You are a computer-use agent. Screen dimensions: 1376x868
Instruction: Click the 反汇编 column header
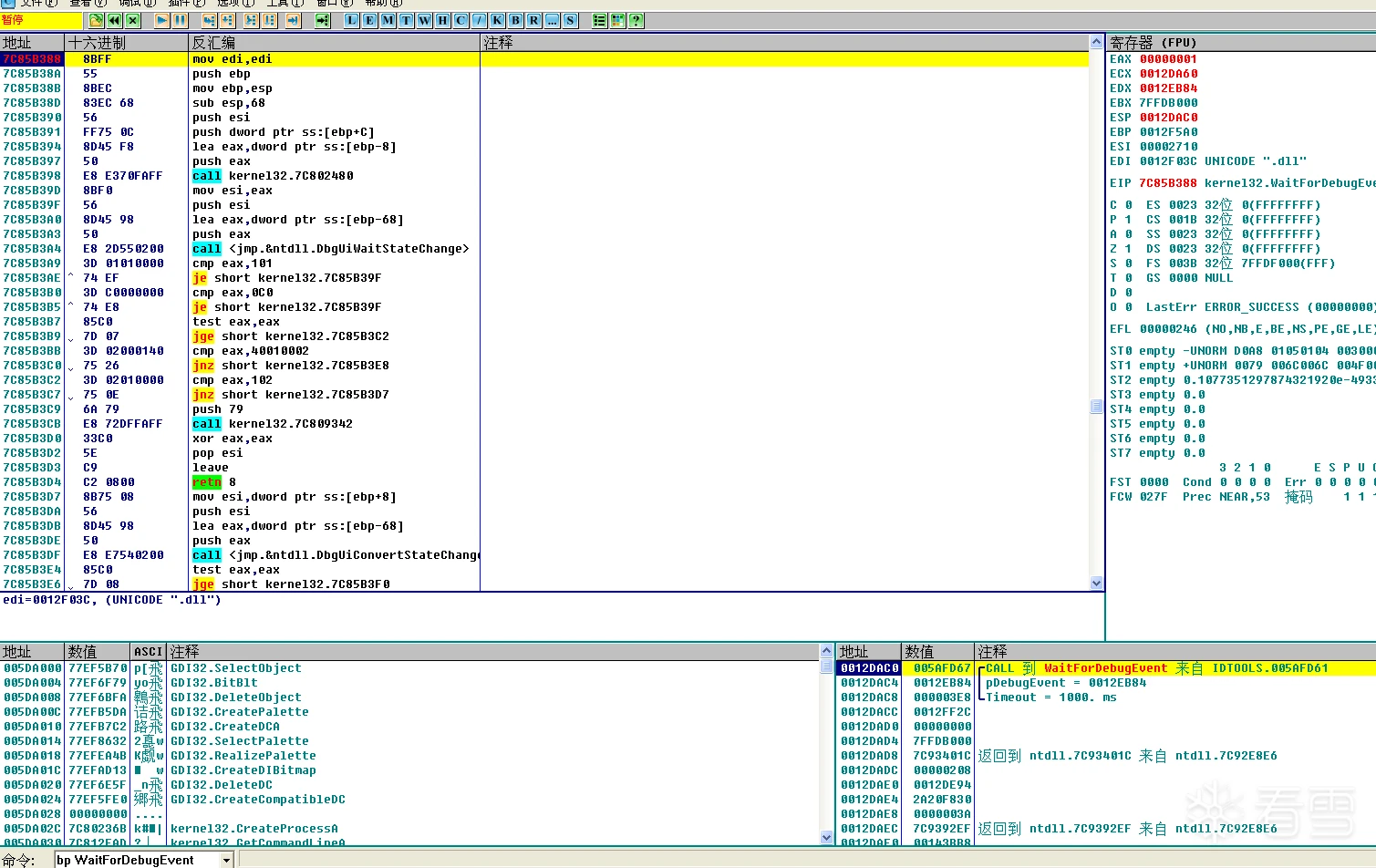(334, 42)
